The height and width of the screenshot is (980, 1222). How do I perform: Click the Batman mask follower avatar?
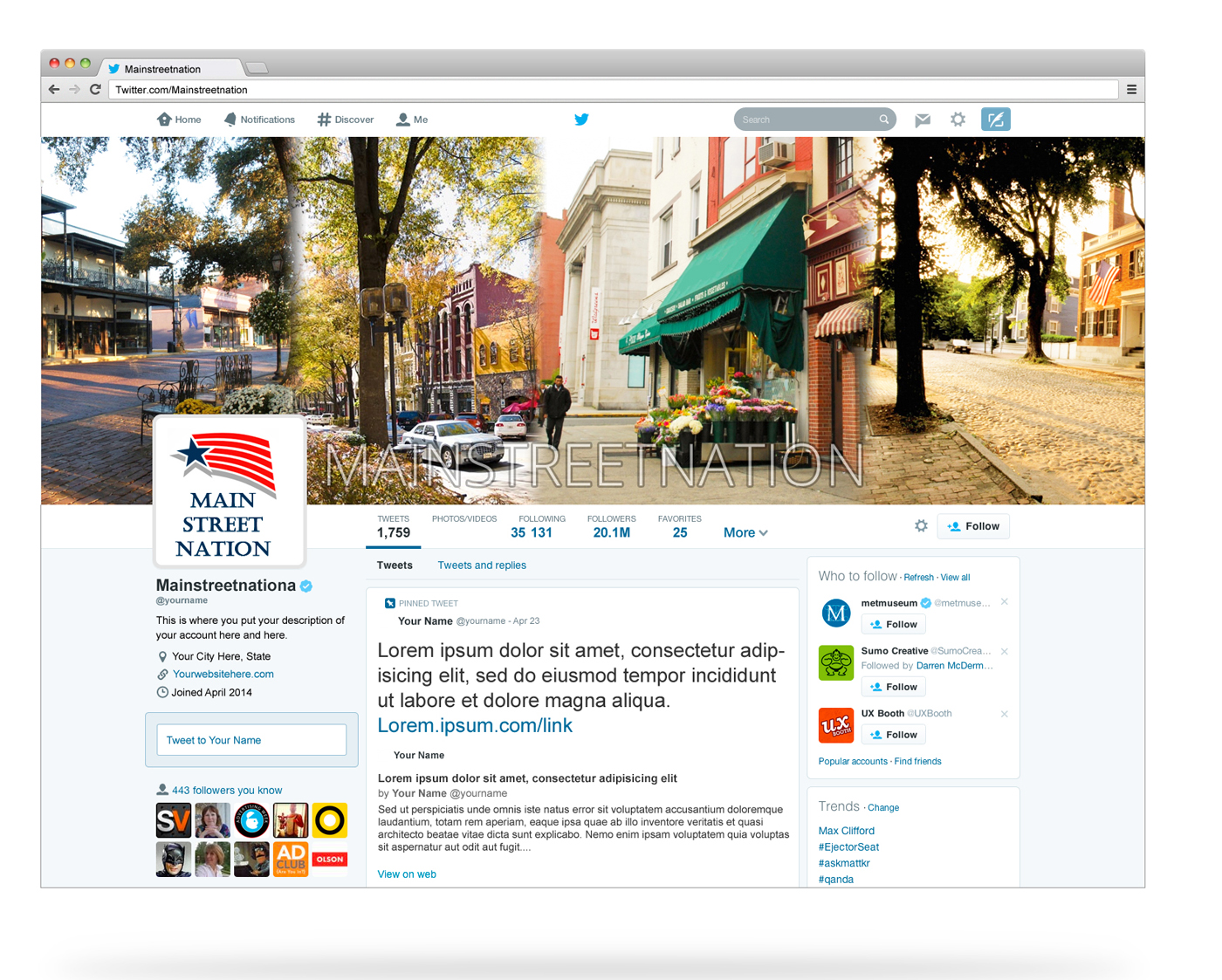click(174, 859)
